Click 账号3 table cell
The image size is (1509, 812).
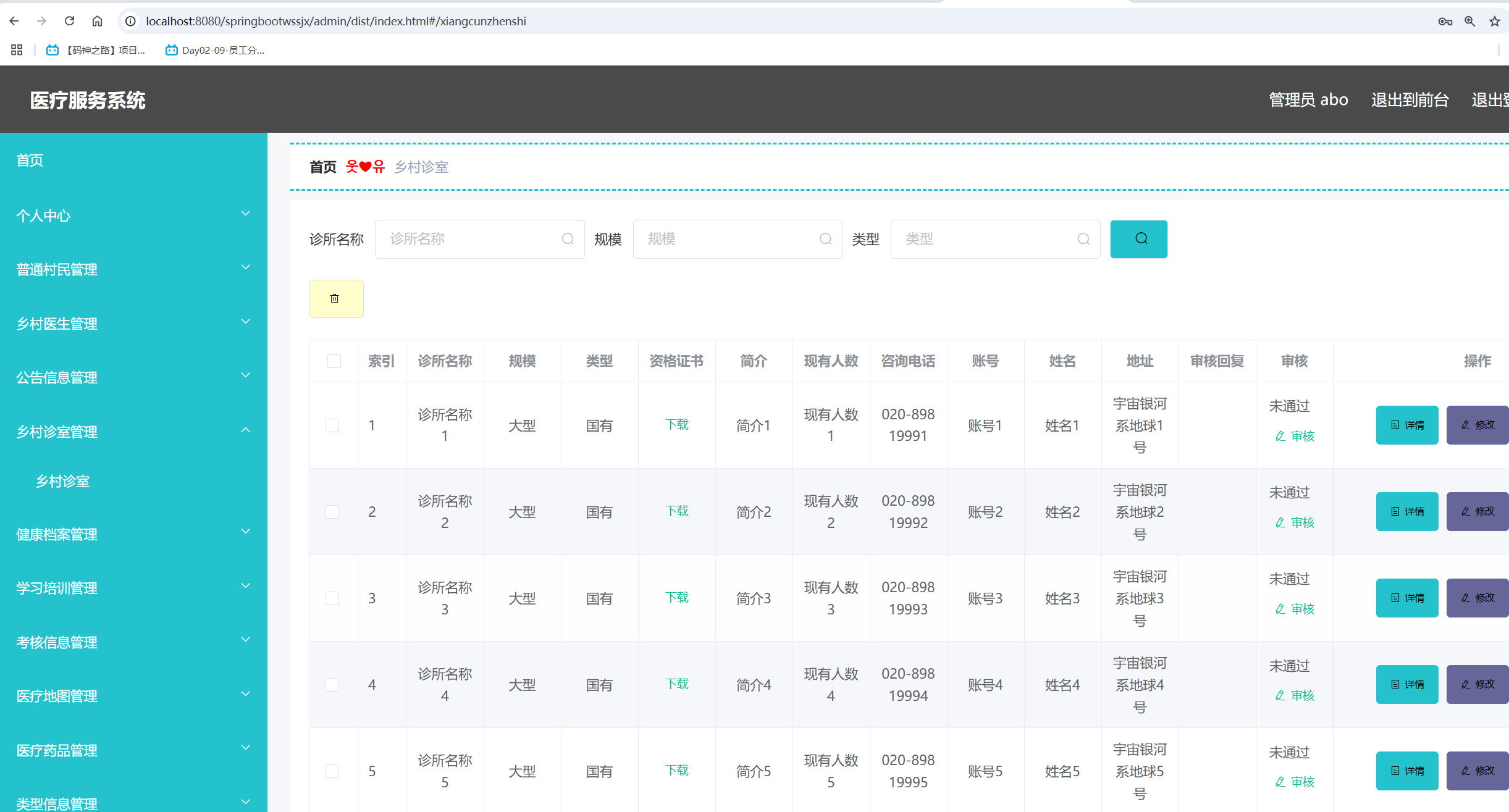[x=985, y=598]
